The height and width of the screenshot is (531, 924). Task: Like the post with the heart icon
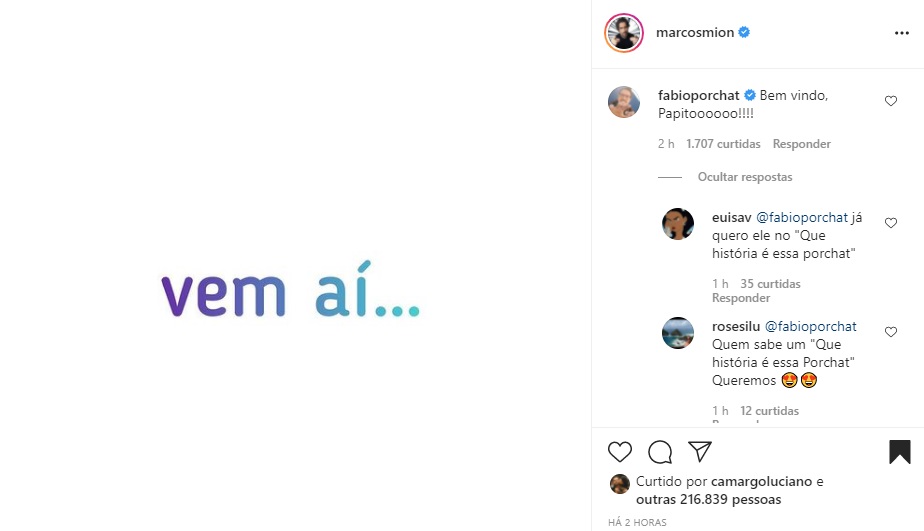tap(620, 452)
